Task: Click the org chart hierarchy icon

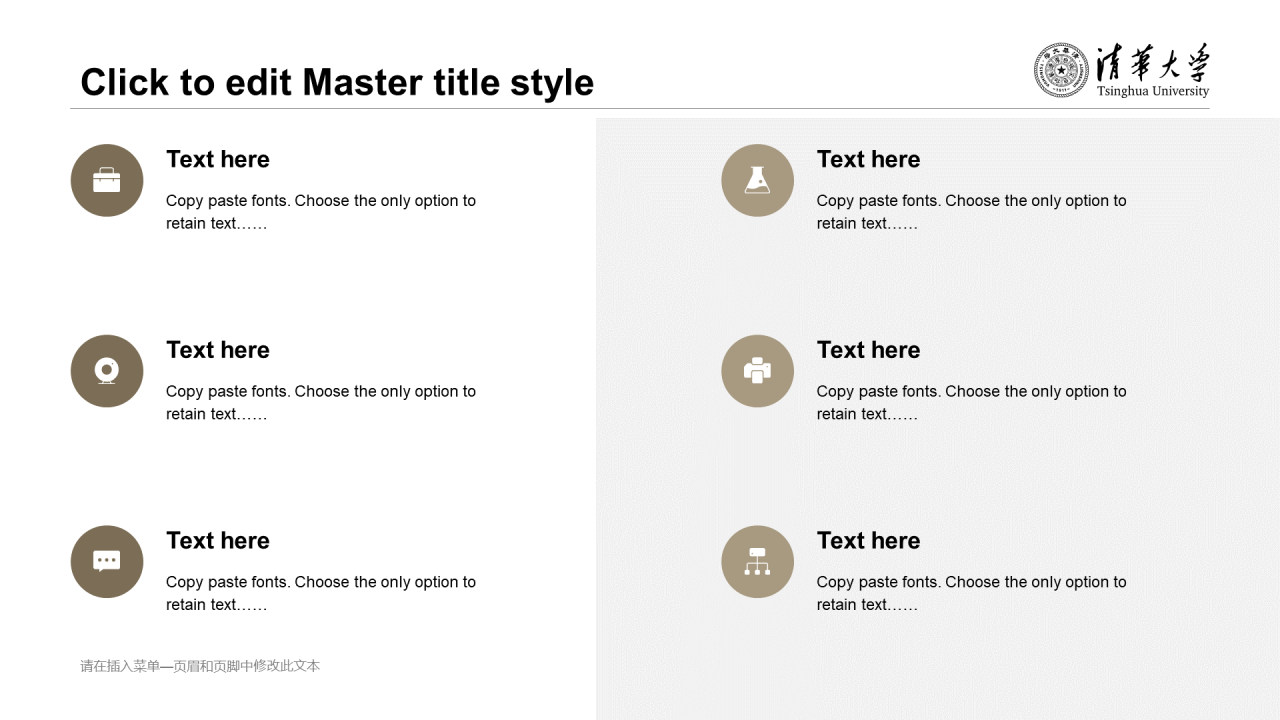Action: coord(757,561)
